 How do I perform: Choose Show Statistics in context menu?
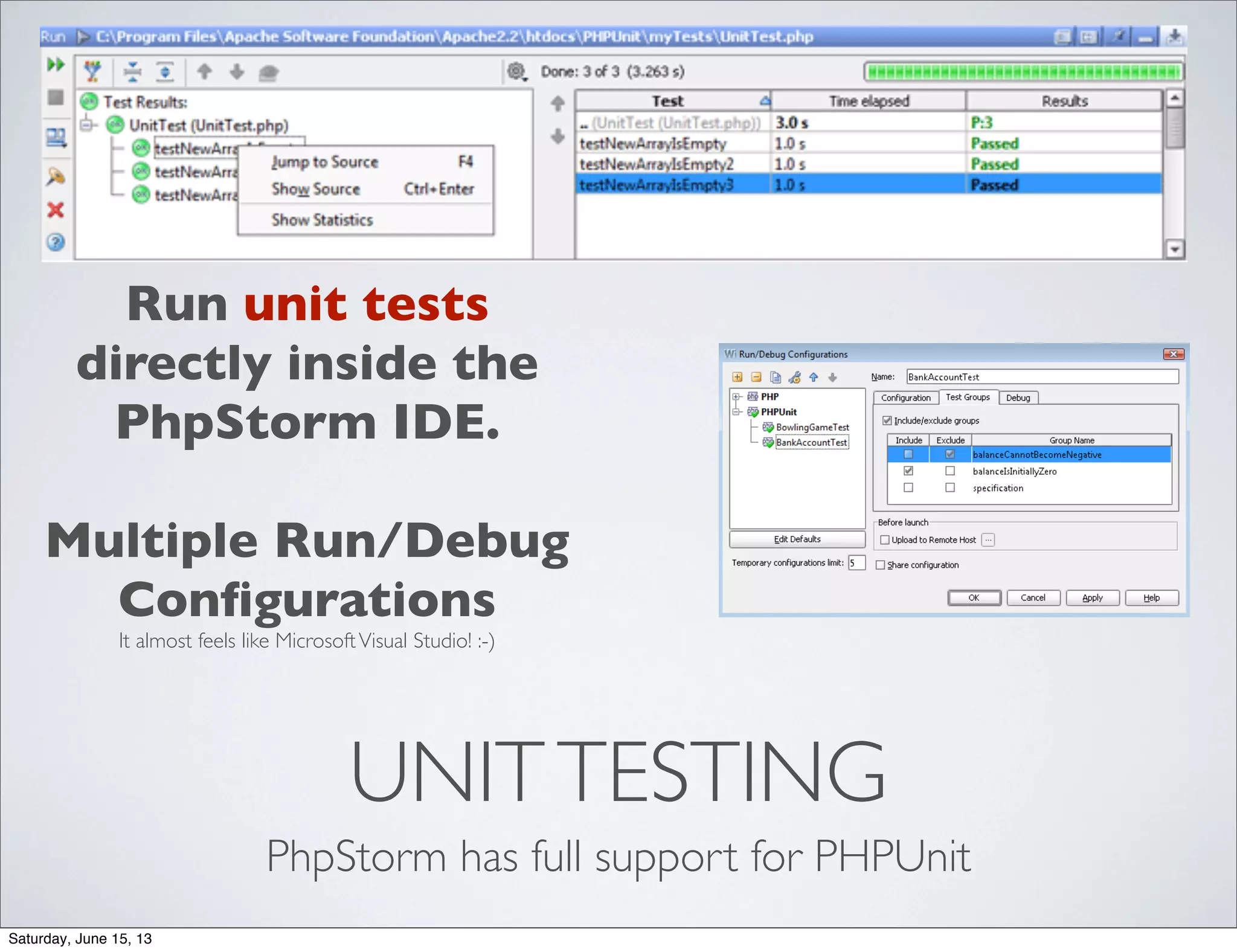tap(366, 220)
